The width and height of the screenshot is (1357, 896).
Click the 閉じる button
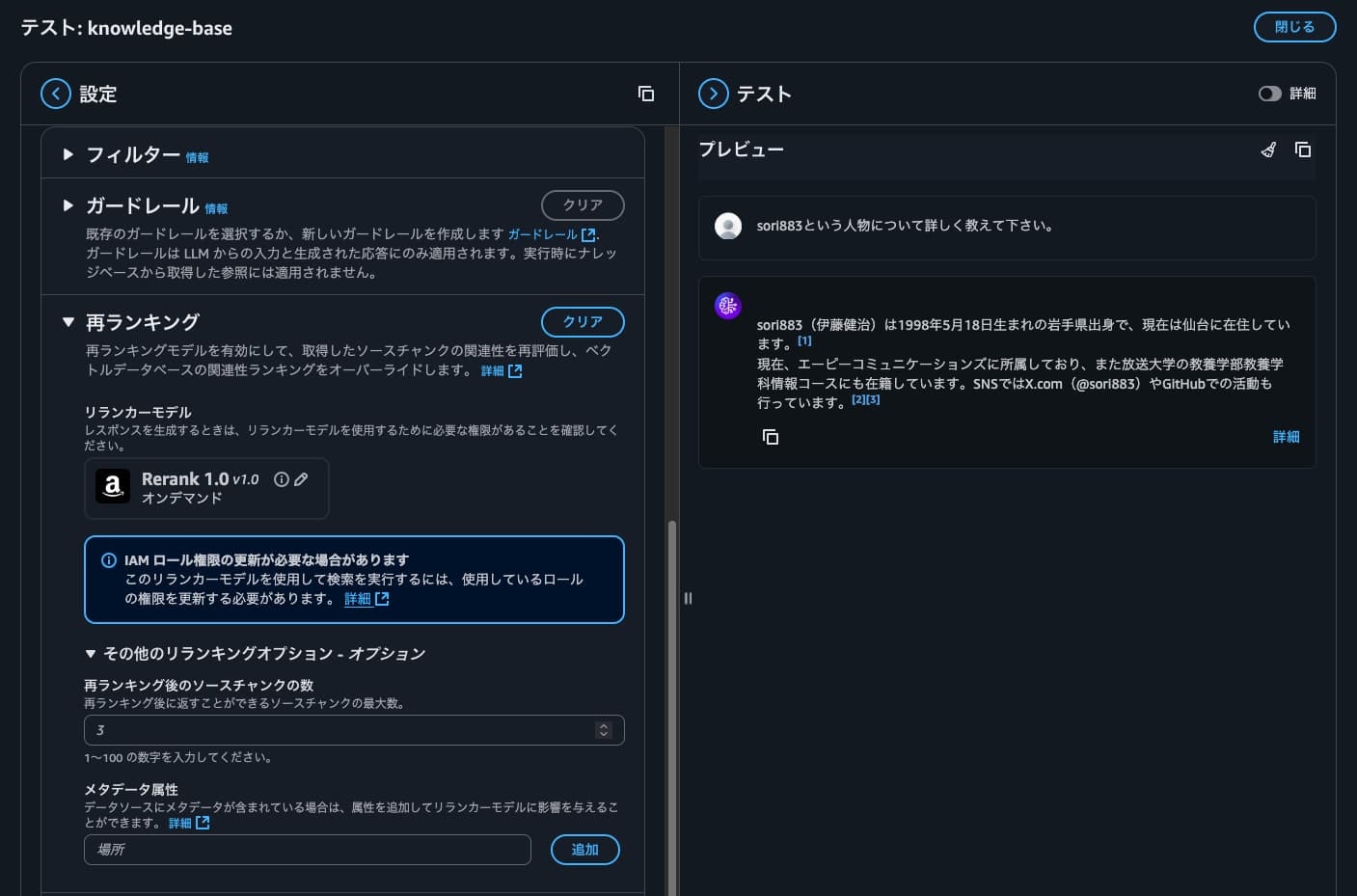point(1294,27)
